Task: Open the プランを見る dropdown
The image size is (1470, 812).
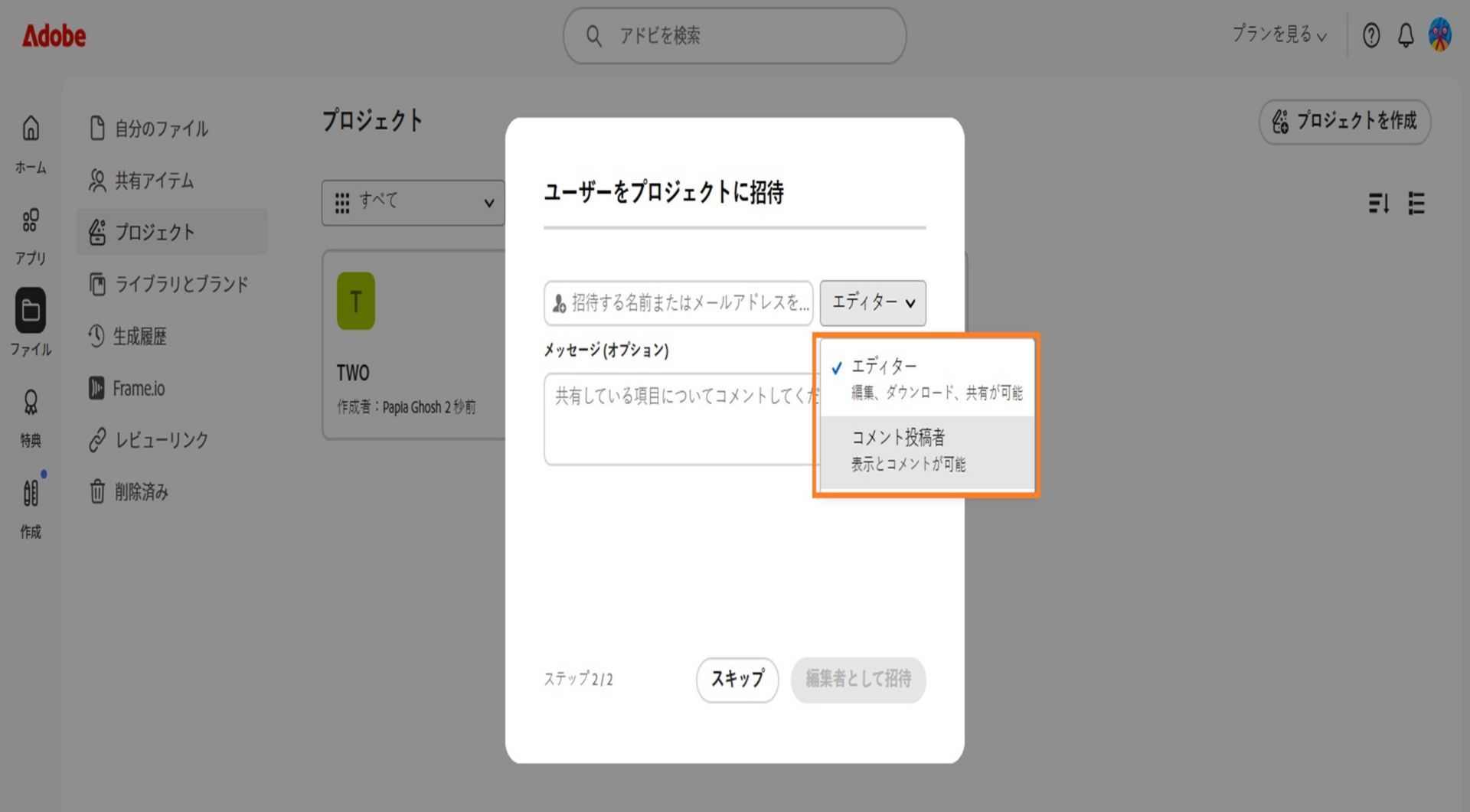Action: (x=1279, y=34)
